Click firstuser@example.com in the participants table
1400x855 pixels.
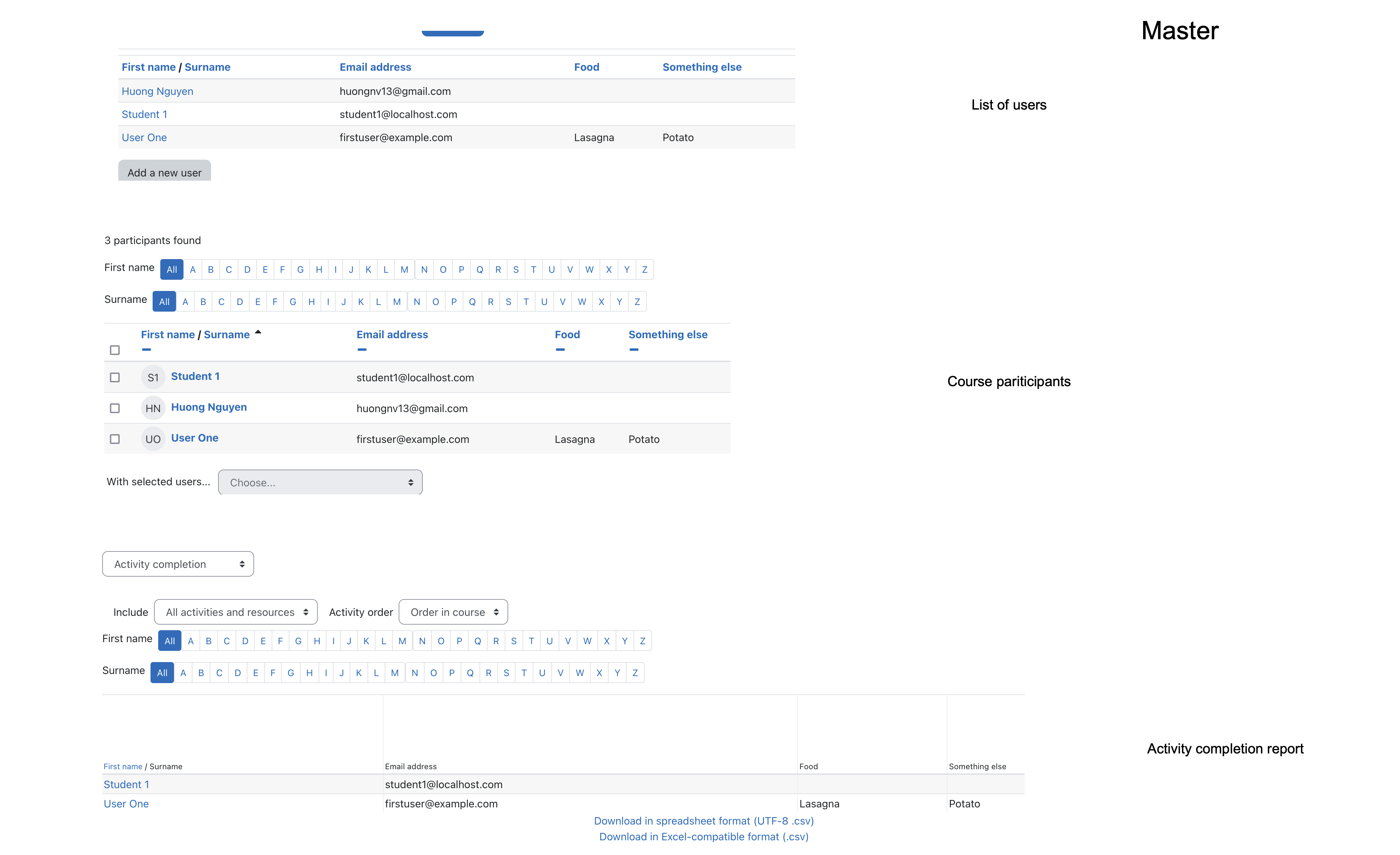point(413,439)
